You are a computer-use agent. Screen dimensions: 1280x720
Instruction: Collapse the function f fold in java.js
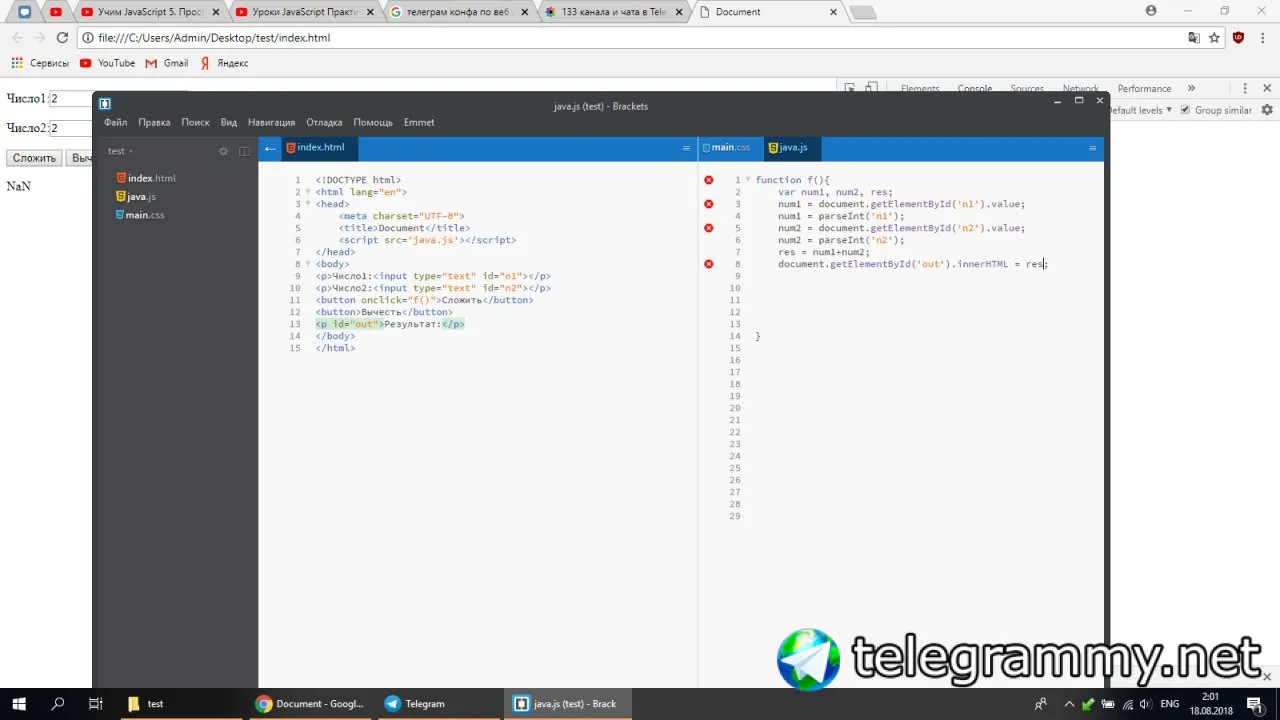coord(748,180)
